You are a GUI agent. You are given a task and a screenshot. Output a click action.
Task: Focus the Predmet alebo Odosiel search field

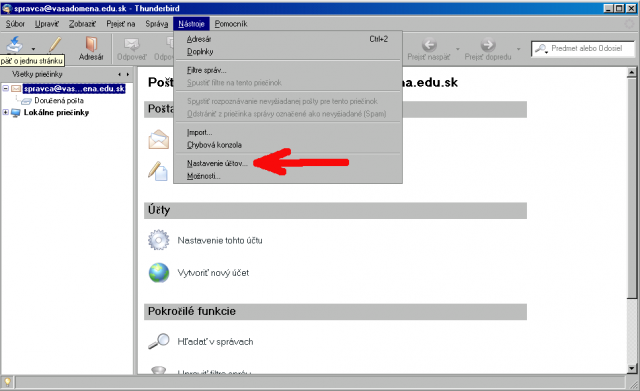click(587, 49)
